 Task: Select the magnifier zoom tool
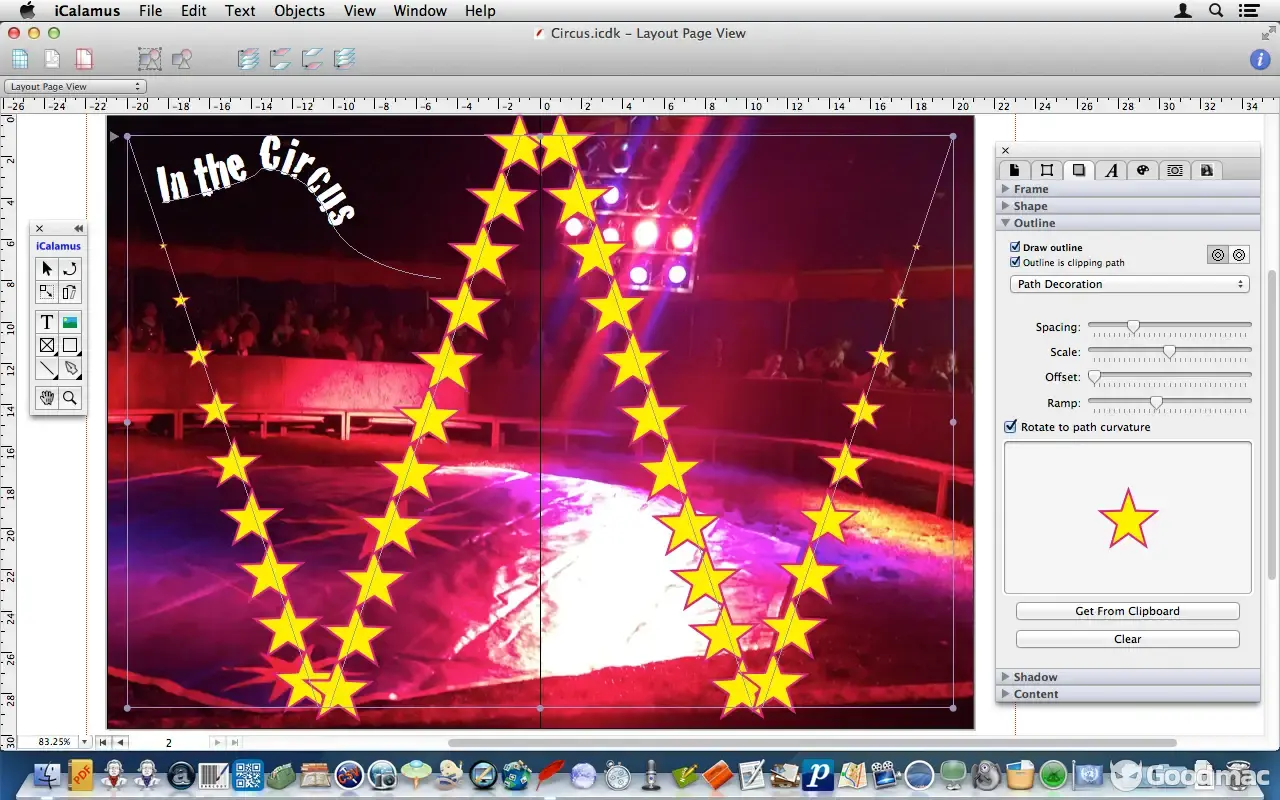point(70,398)
